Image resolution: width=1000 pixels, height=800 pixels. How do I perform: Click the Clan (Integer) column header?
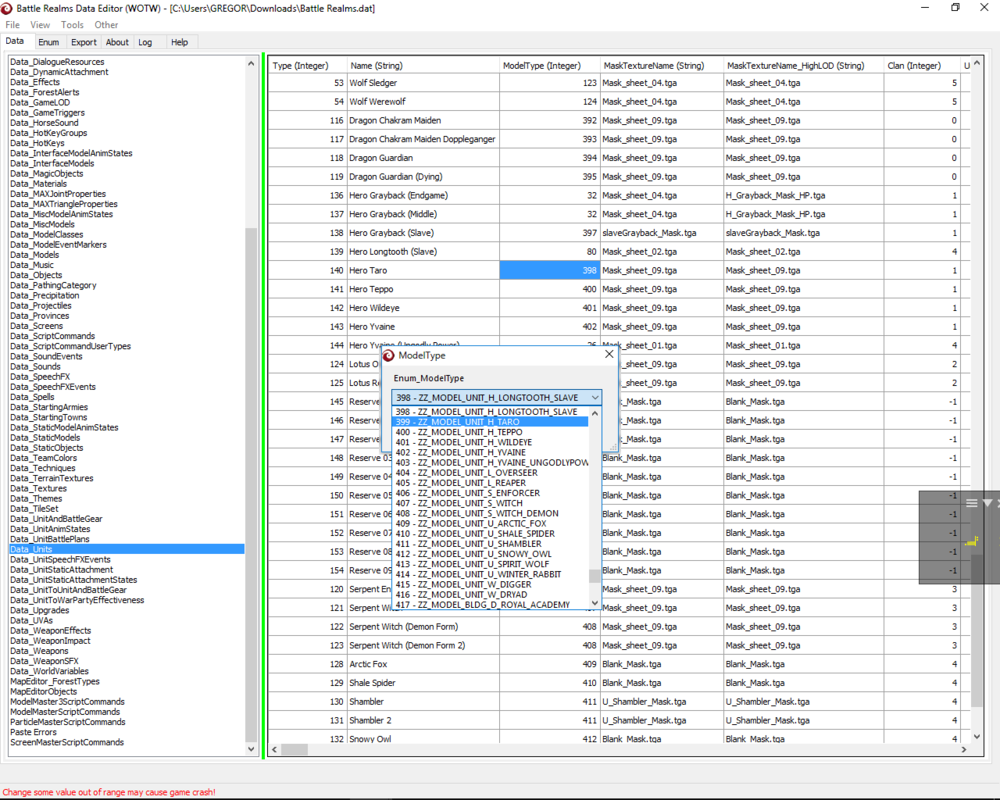(x=921, y=66)
